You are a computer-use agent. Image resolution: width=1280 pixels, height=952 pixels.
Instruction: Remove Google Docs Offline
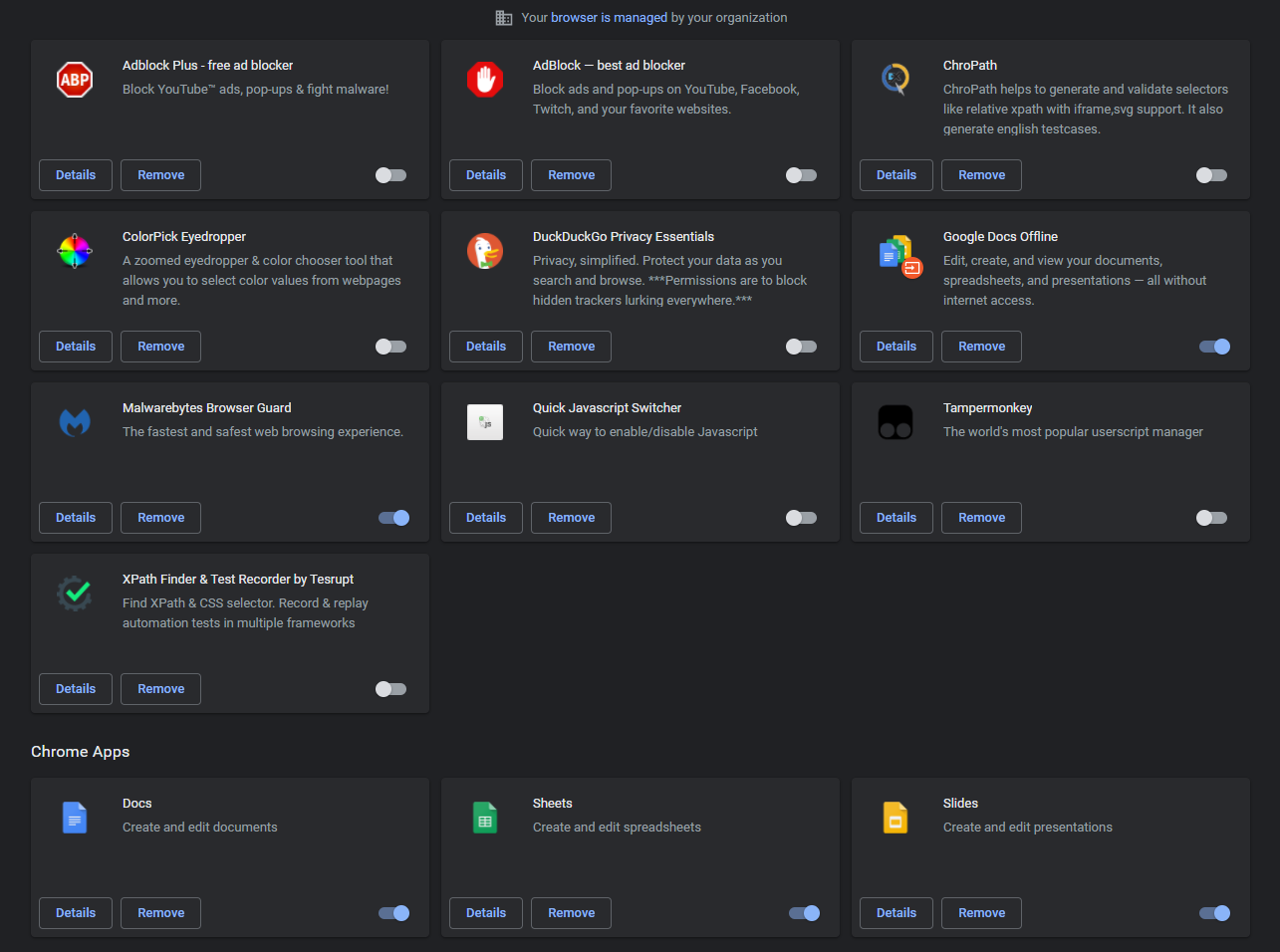point(982,347)
